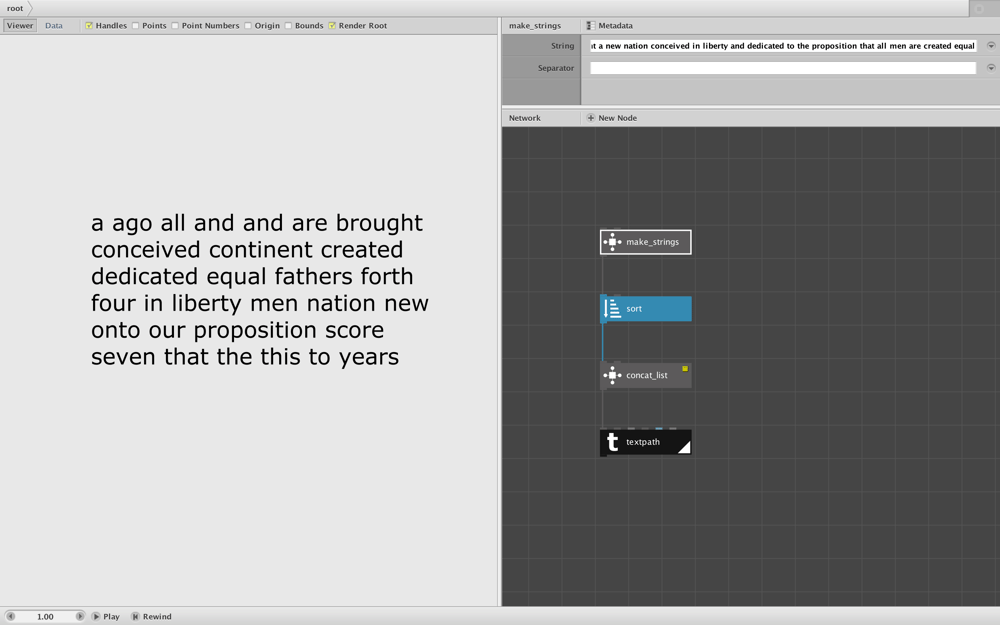This screenshot has height=625, width=1000.
Task: Click the root breadcrumb
Action: (15, 8)
